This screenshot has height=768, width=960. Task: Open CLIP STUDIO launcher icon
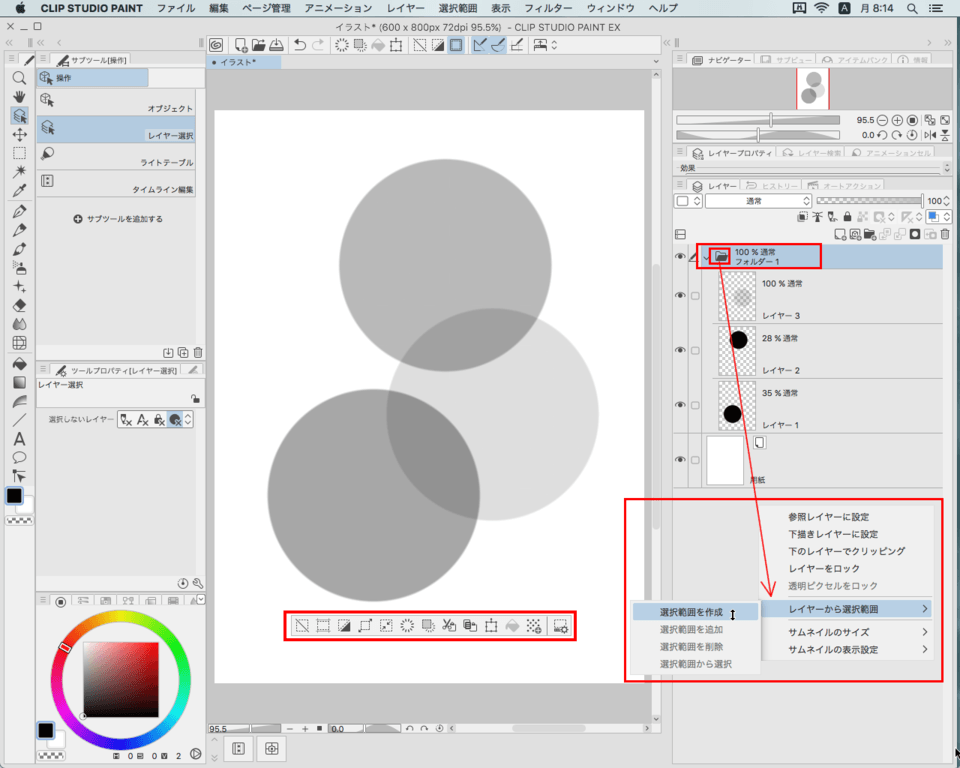216,45
